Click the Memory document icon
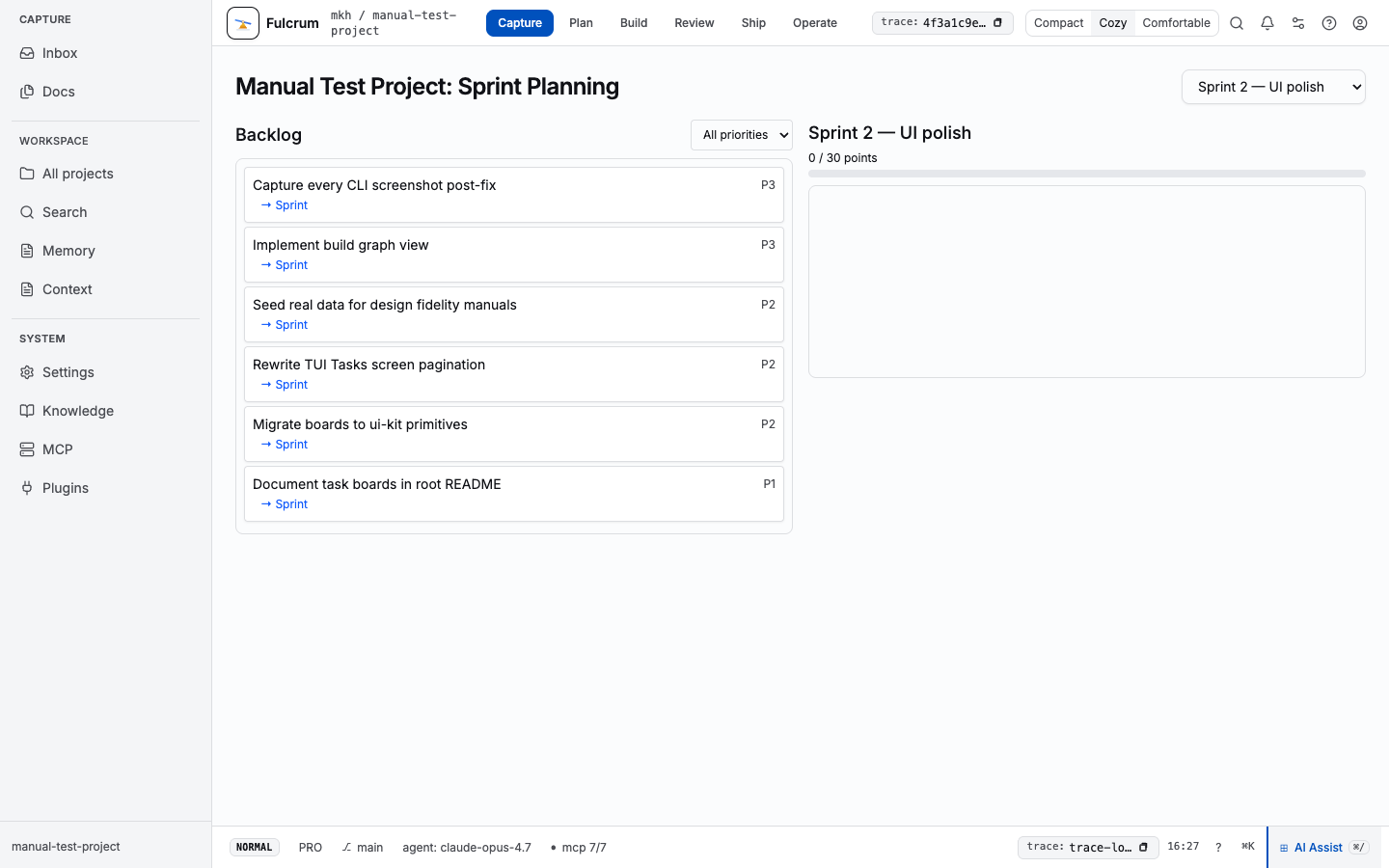The image size is (1389, 868). coord(27,251)
